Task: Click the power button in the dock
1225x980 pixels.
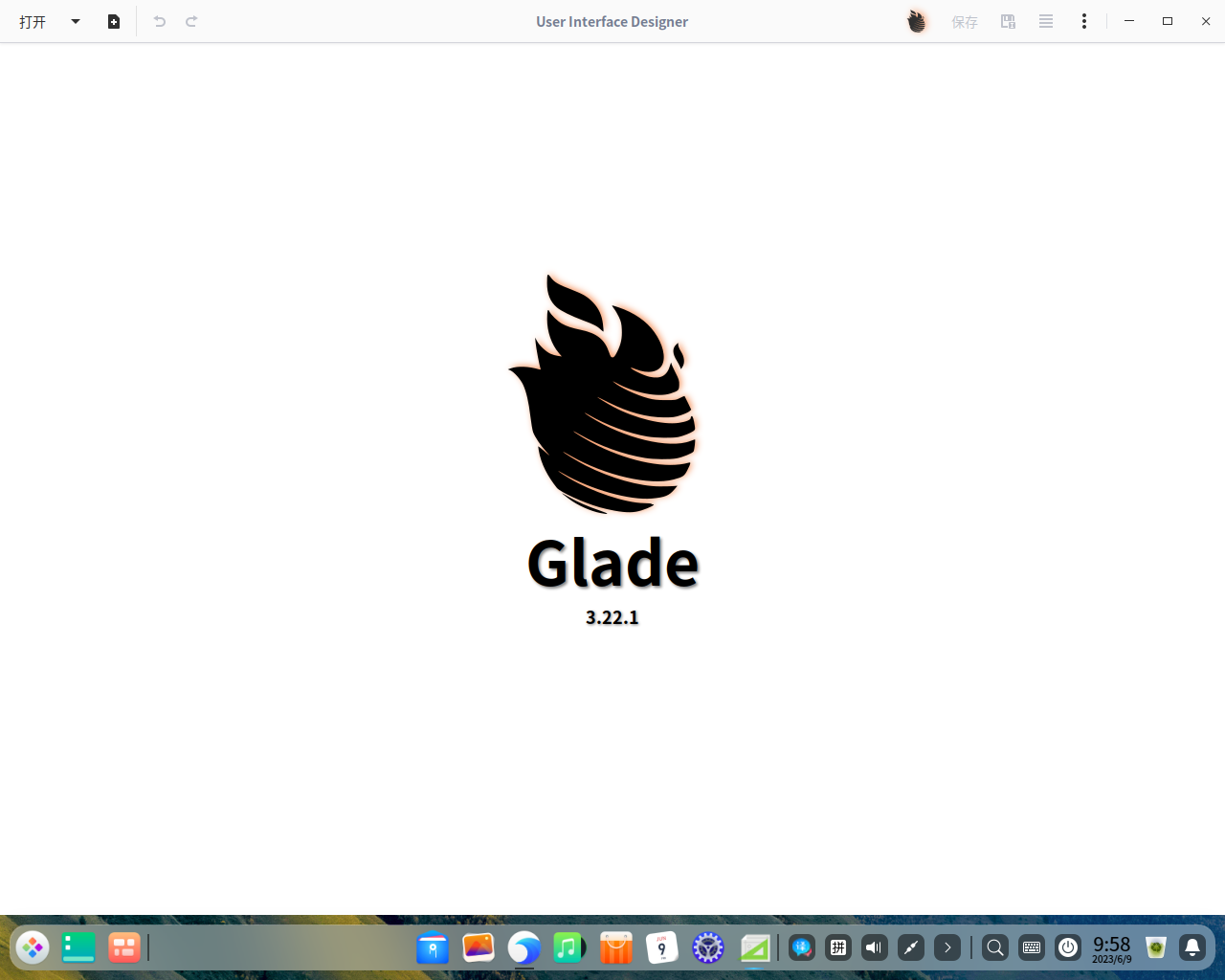Action: 1068,947
